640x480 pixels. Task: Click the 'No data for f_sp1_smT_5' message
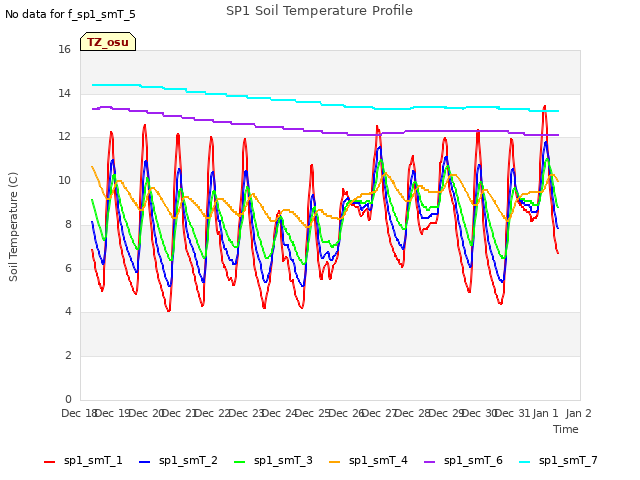click(x=70, y=15)
